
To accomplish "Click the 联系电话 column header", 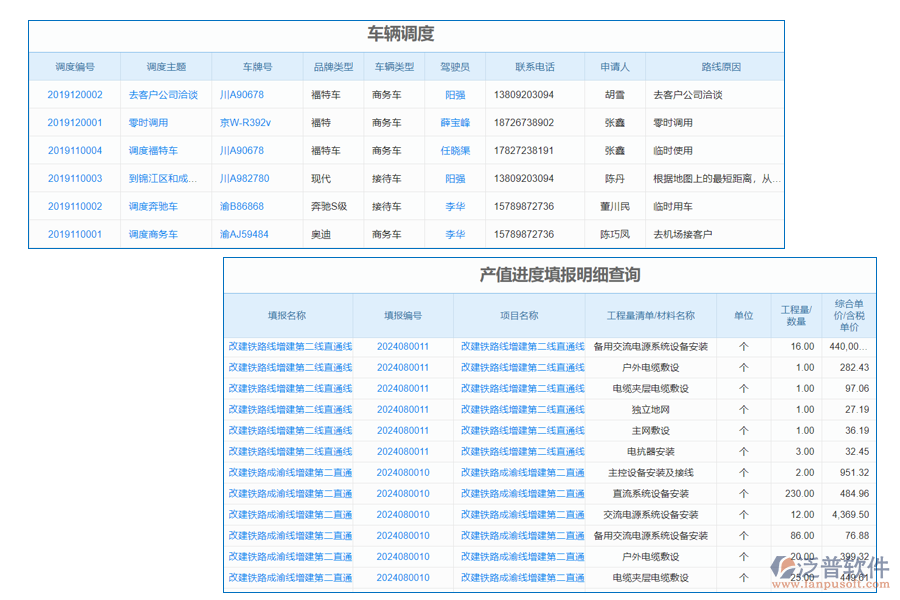I will [x=533, y=64].
